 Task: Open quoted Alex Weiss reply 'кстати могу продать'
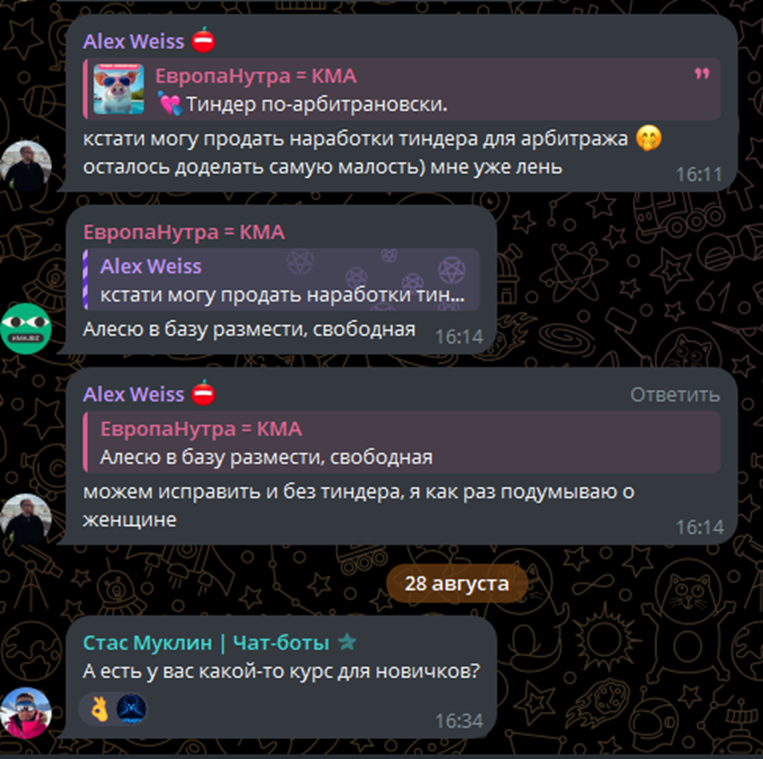[x=282, y=279]
